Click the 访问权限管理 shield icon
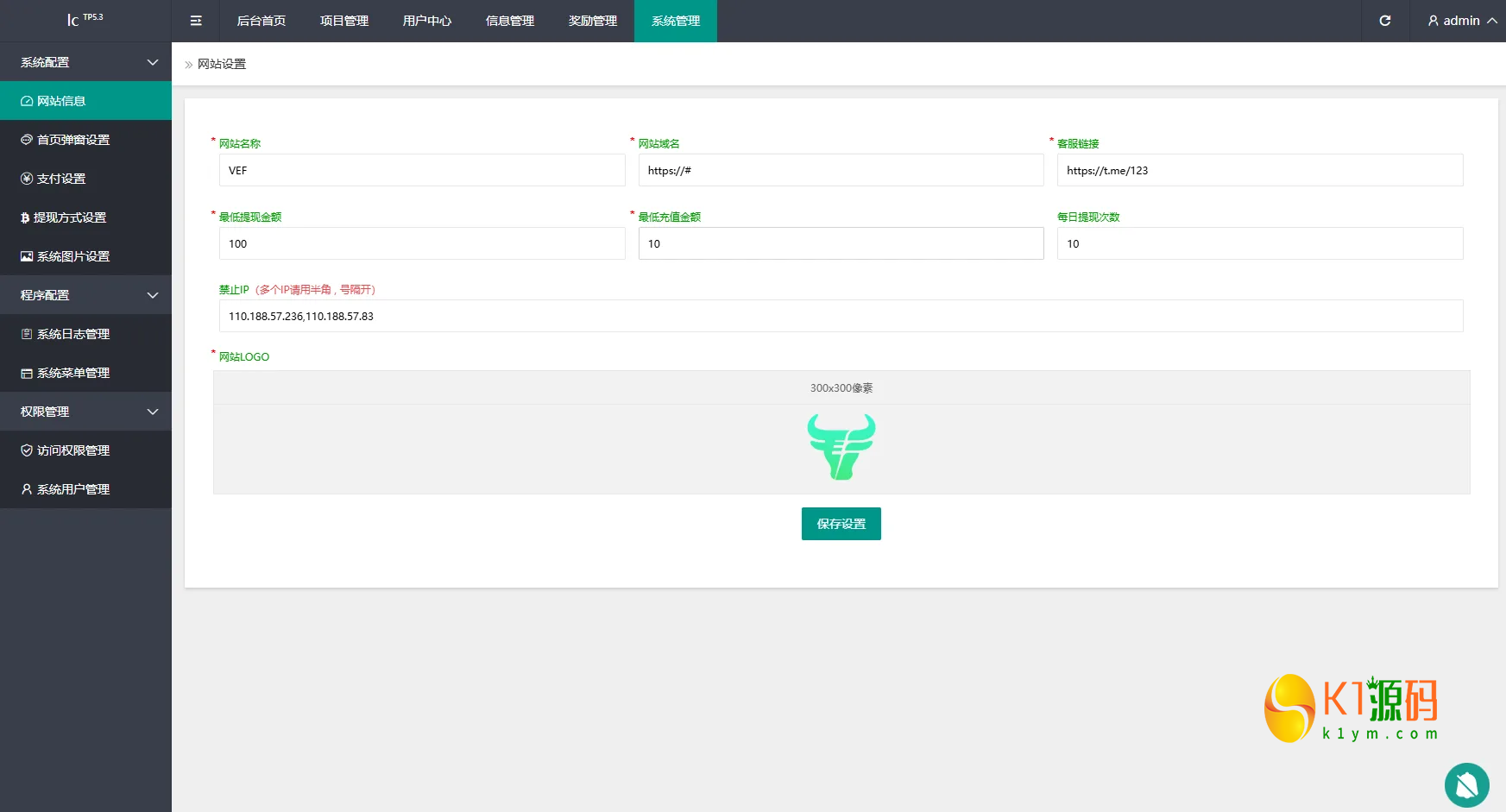The height and width of the screenshot is (812, 1506). point(27,450)
